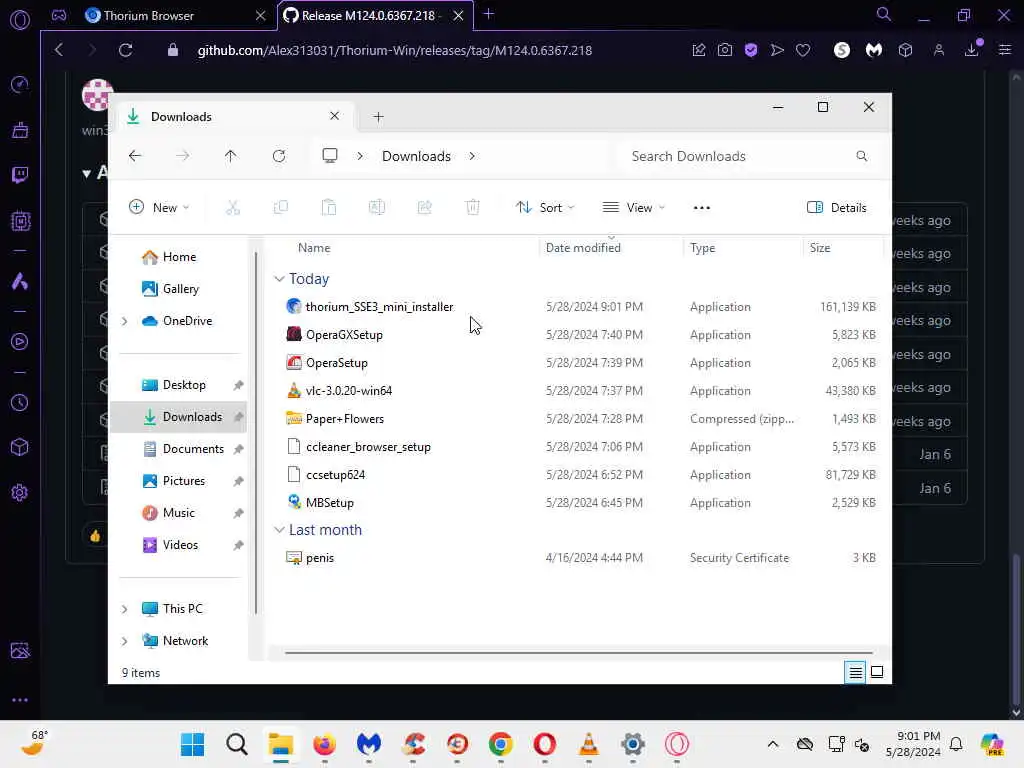Open VLC from the taskbar
1024x768 pixels.
tap(588, 744)
